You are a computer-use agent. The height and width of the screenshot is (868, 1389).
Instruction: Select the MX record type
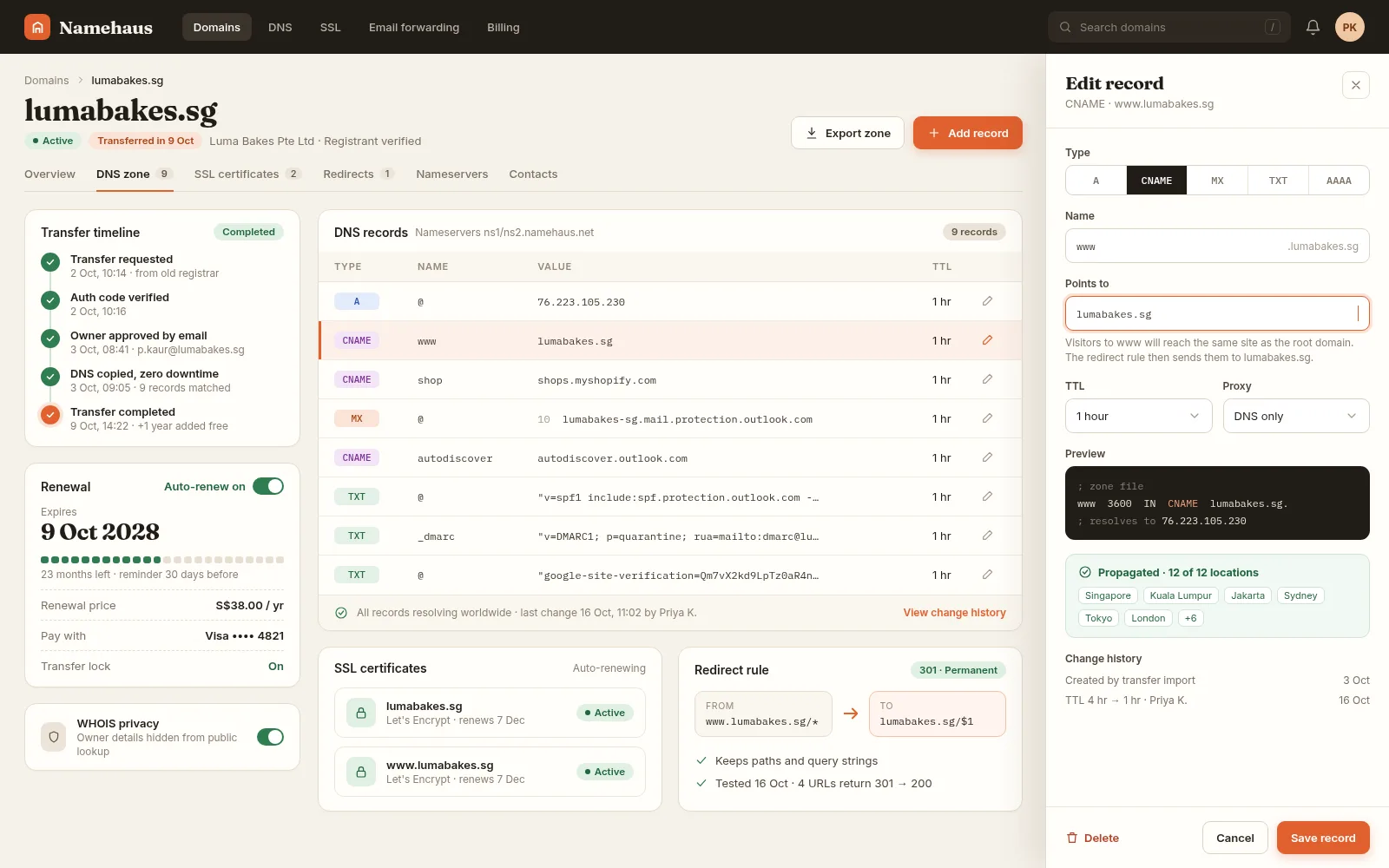click(1217, 181)
